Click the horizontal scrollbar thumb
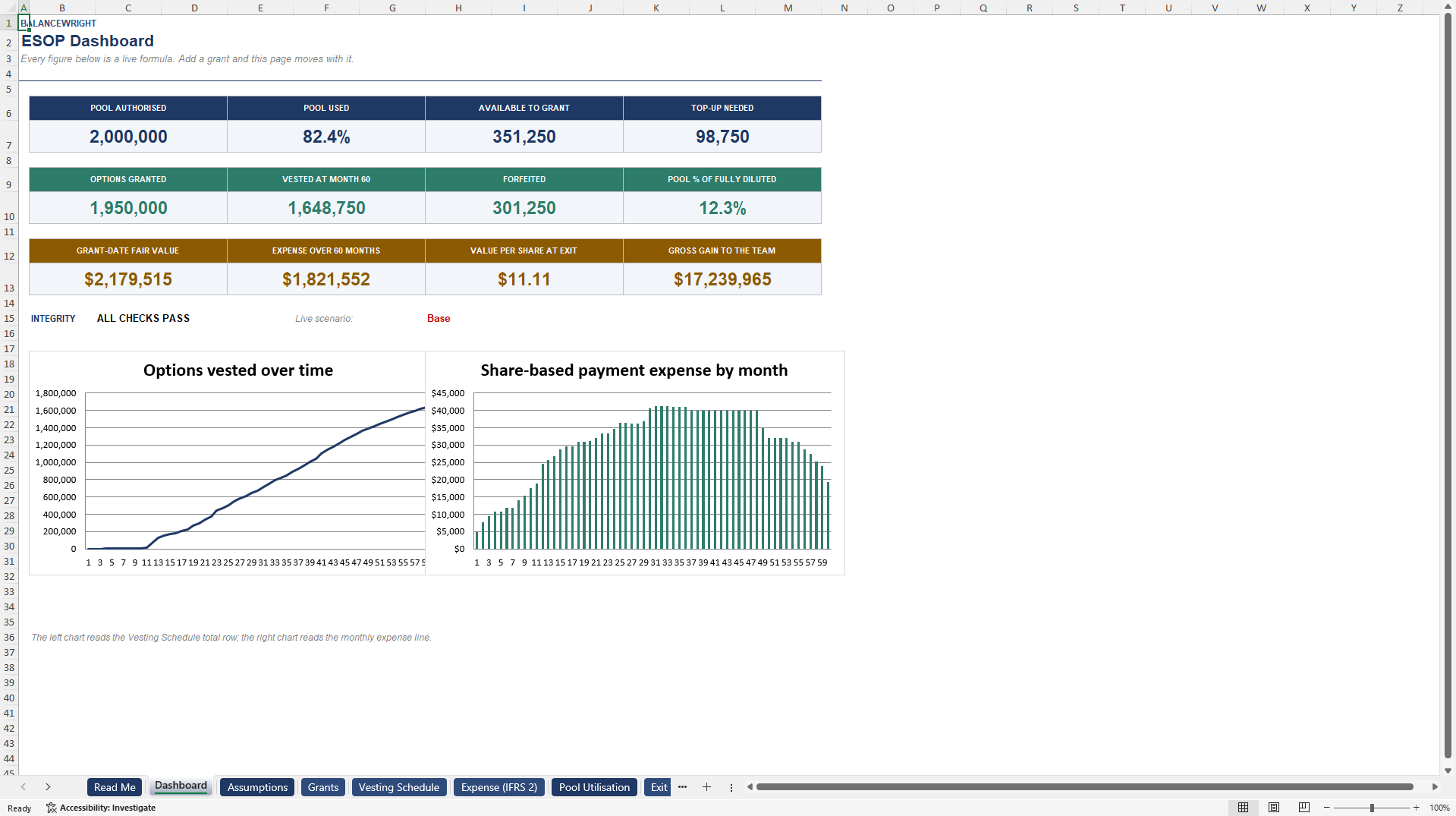This screenshot has height=816, width=1456. [x=1084, y=787]
